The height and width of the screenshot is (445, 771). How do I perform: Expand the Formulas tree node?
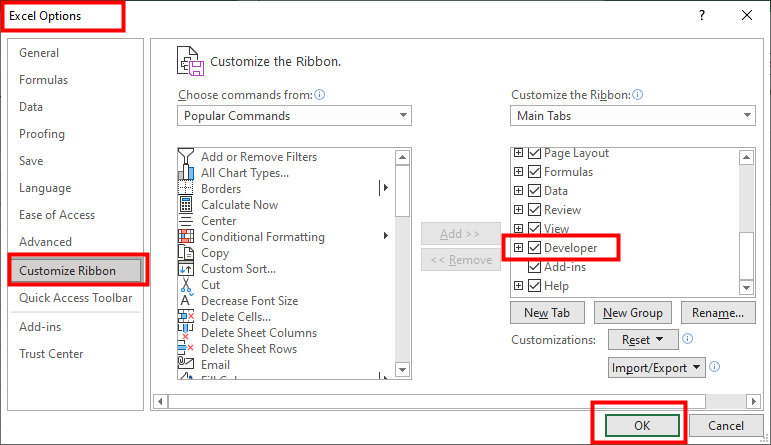tap(518, 172)
